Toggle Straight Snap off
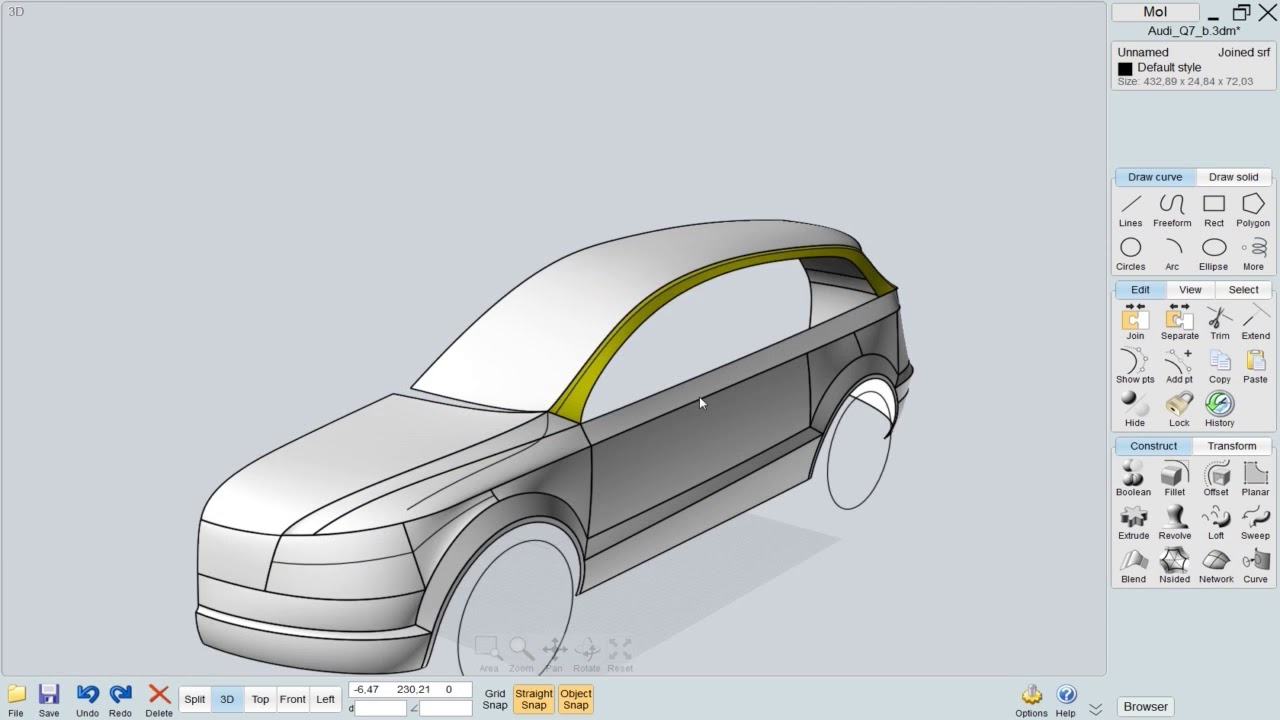1280x720 pixels. (x=533, y=699)
